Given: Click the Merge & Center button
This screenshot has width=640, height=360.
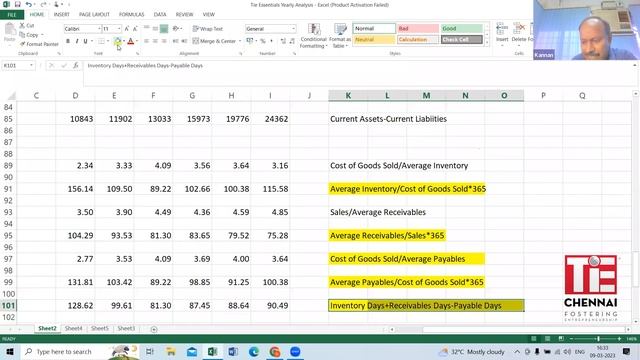Looking at the screenshot, I should [214, 41].
